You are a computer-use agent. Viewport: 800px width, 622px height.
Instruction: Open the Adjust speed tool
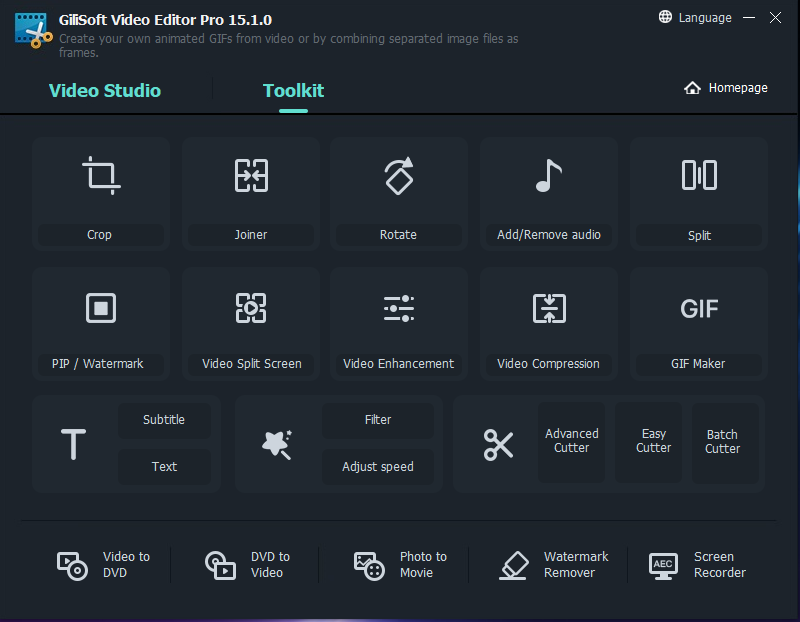[x=378, y=467]
